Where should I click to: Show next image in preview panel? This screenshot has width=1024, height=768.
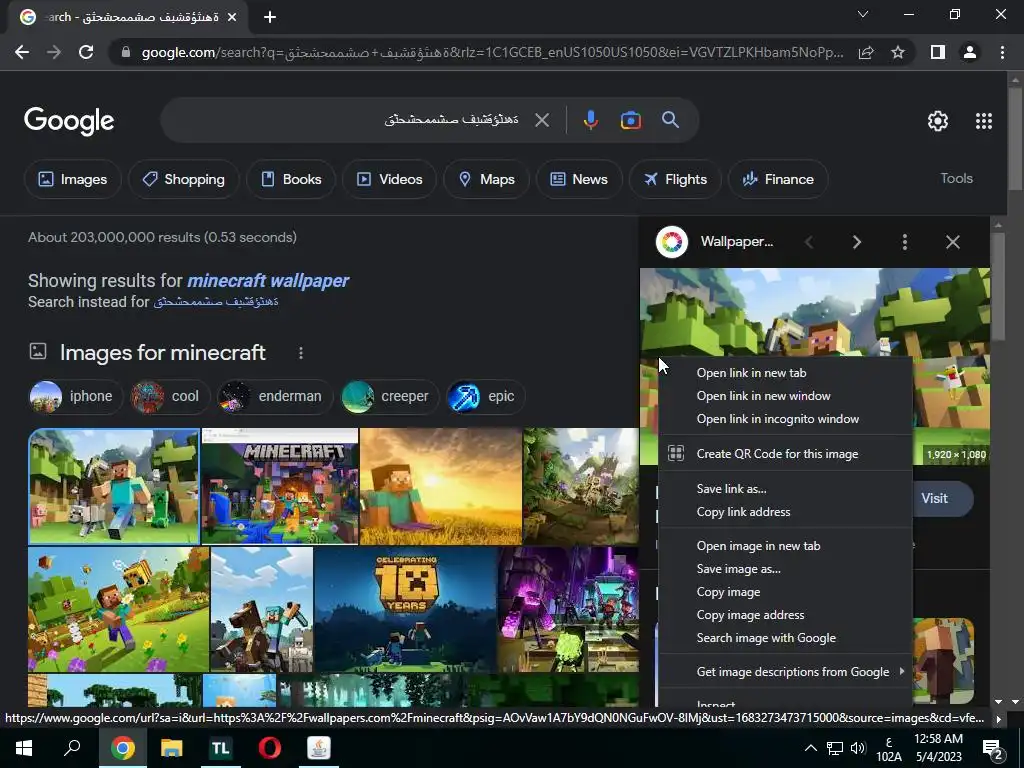tap(857, 242)
